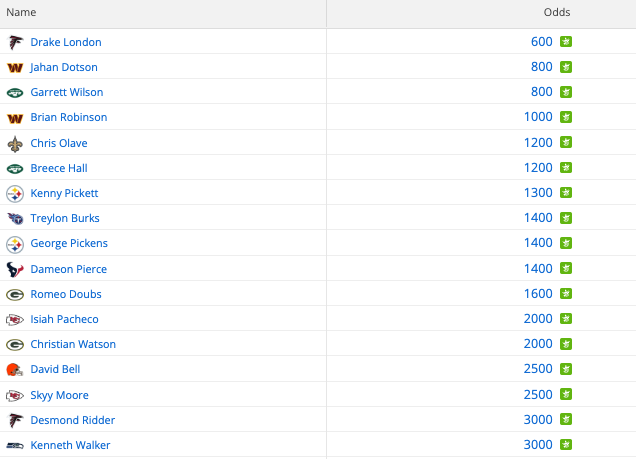Click the Steelers logo beside Kenny Pickett
Viewport: 636px width, 459px height.
(x=15, y=194)
